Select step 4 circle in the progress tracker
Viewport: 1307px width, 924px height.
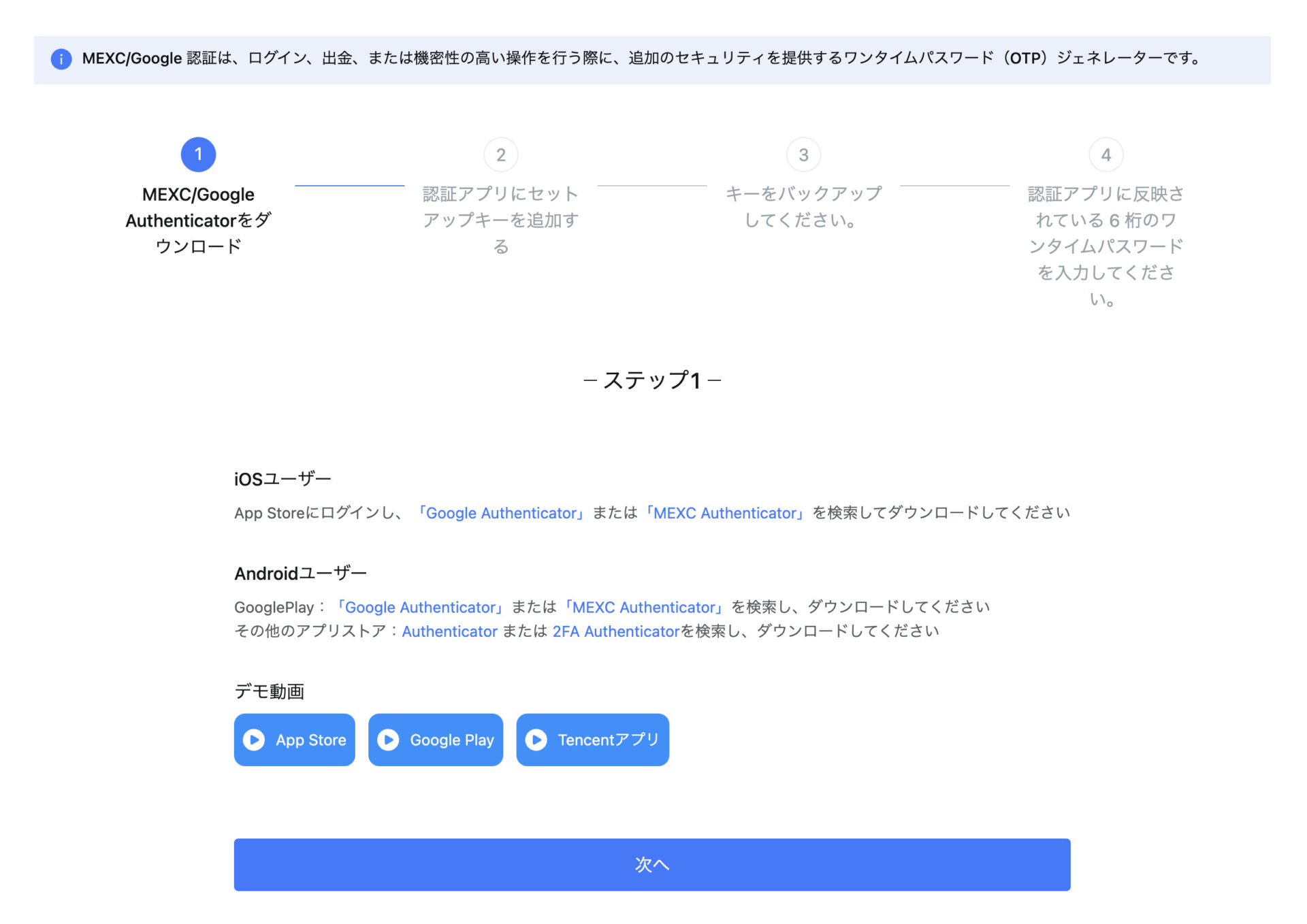(1106, 155)
